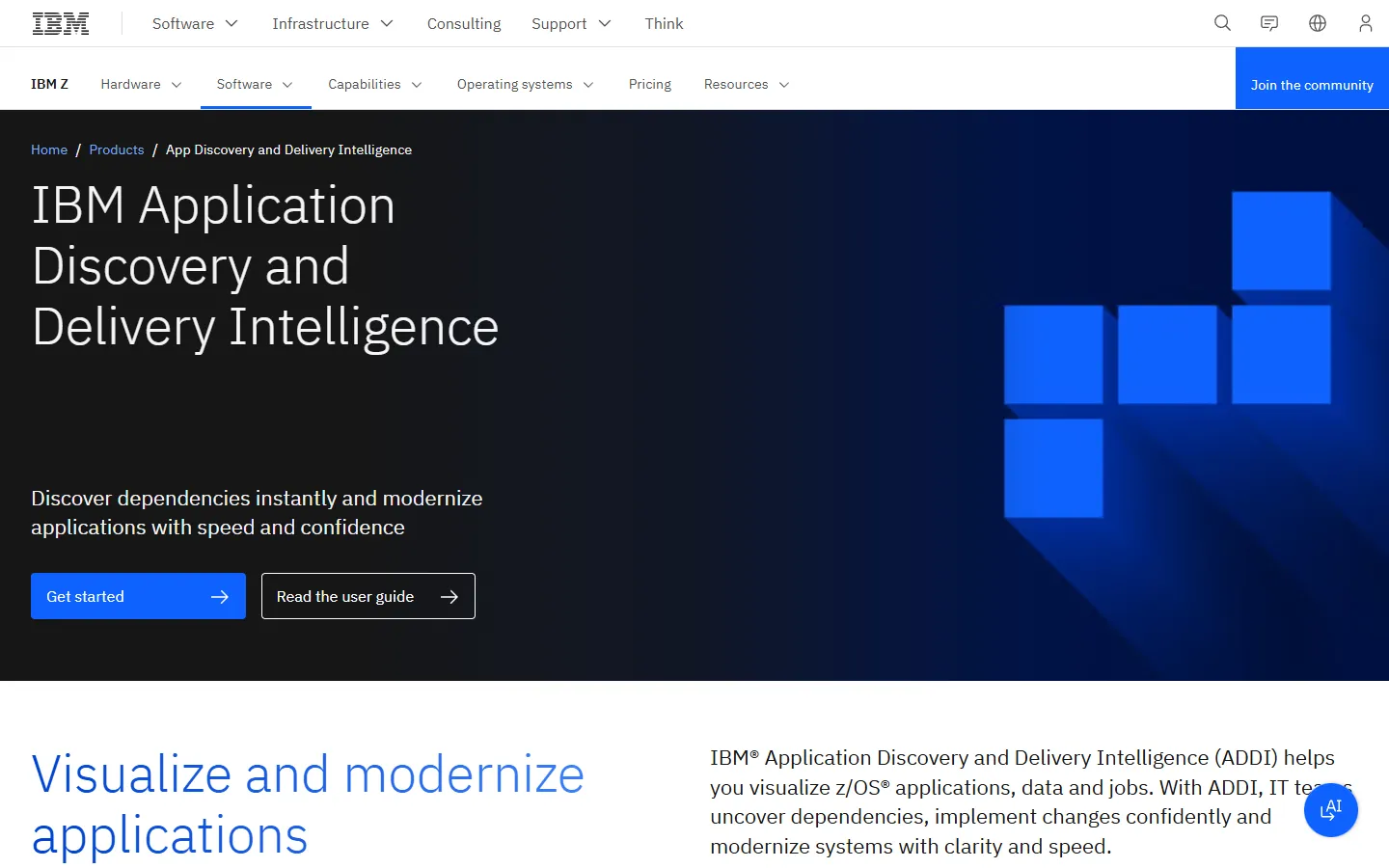The height and width of the screenshot is (868, 1389).
Task: Expand the Infrastructure menu
Action: (x=333, y=23)
